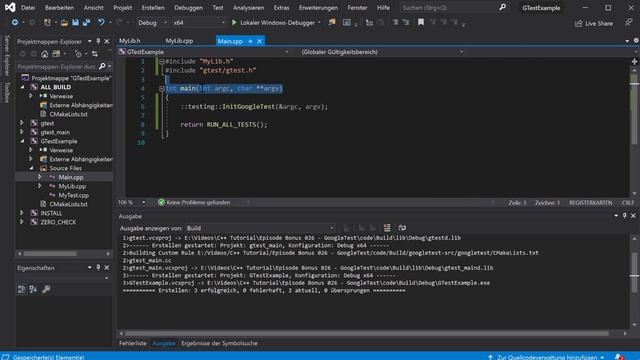The image size is (640, 360).
Task: Collapse the main function code fold
Action: 162,89
